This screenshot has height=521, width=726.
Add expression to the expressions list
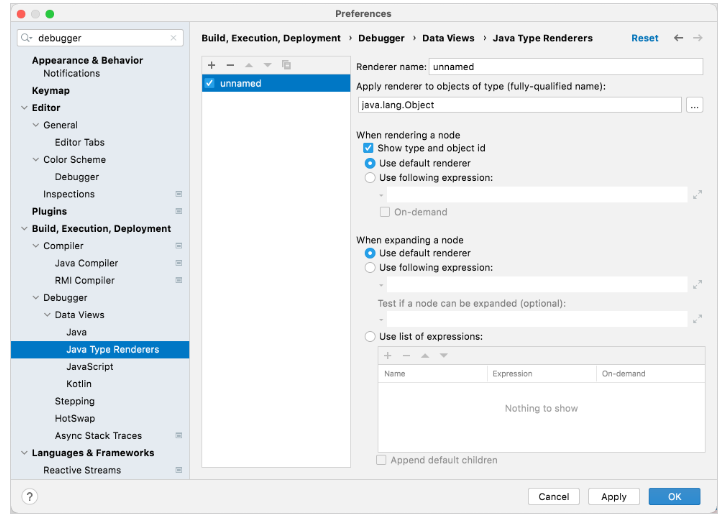tap(388, 356)
